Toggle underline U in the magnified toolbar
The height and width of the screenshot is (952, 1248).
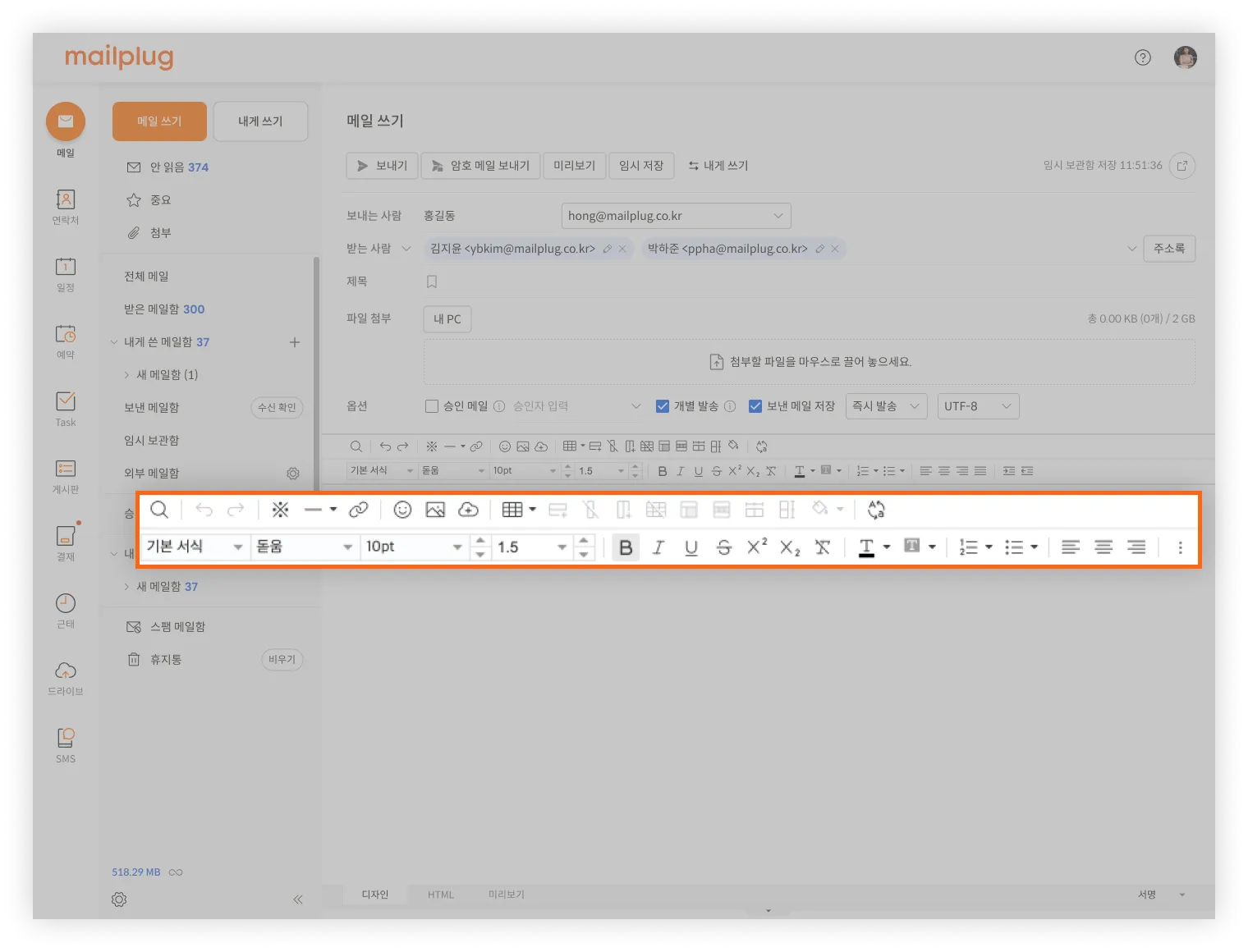(691, 547)
